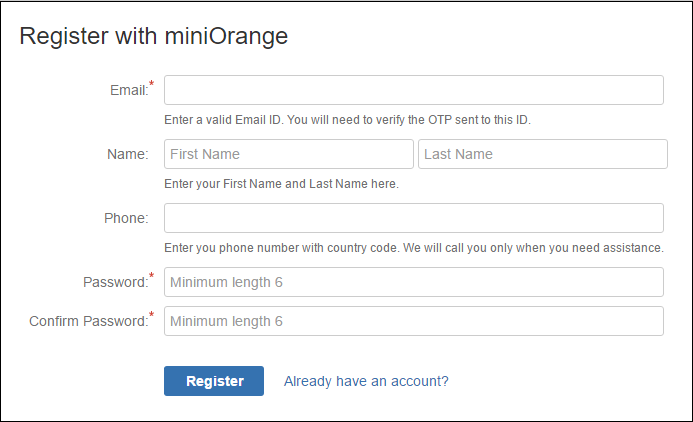Select the Last Name text box
The image size is (693, 422).
pyautogui.click(x=543, y=154)
